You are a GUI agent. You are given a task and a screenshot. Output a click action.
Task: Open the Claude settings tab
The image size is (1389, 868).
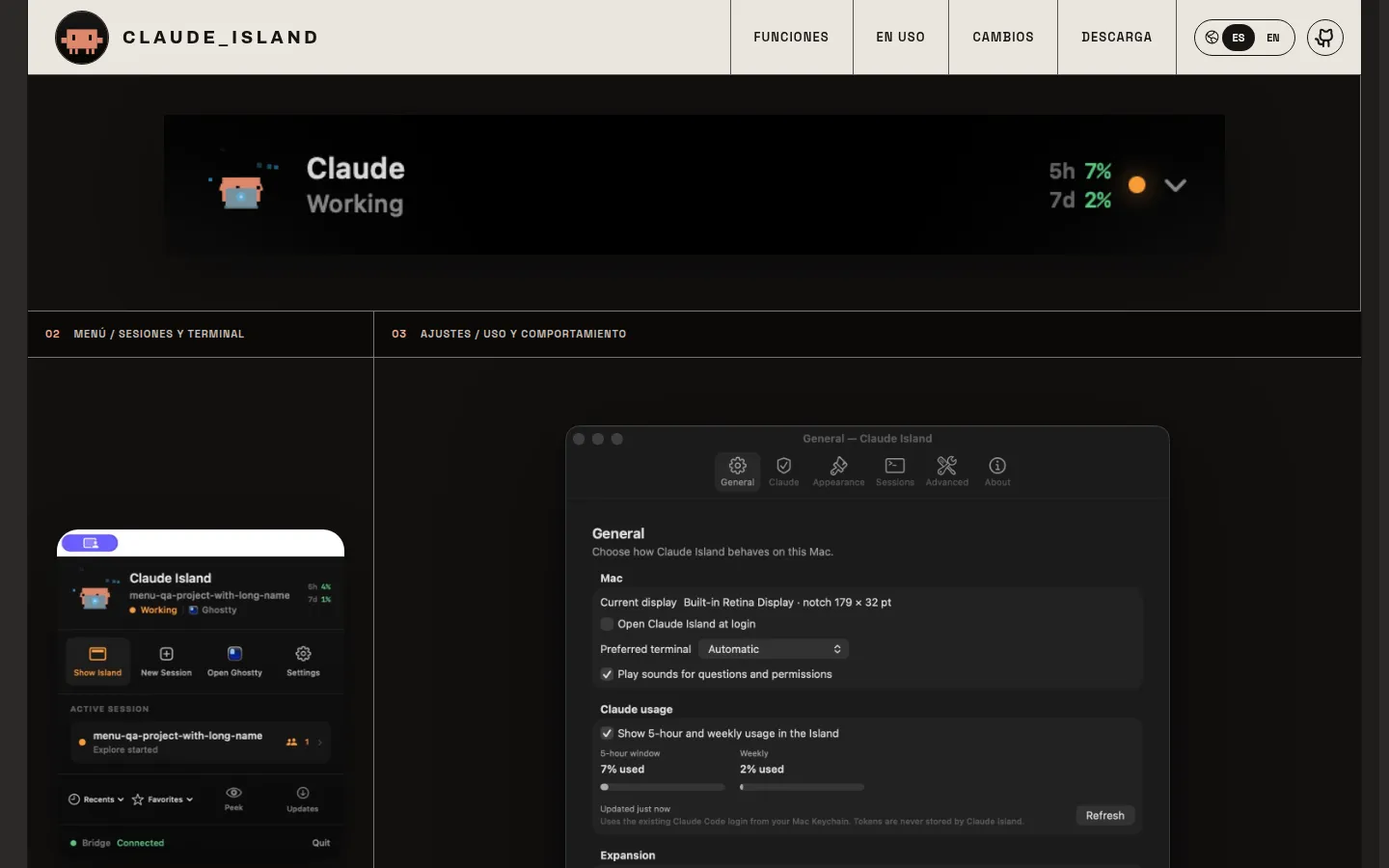pos(783,472)
